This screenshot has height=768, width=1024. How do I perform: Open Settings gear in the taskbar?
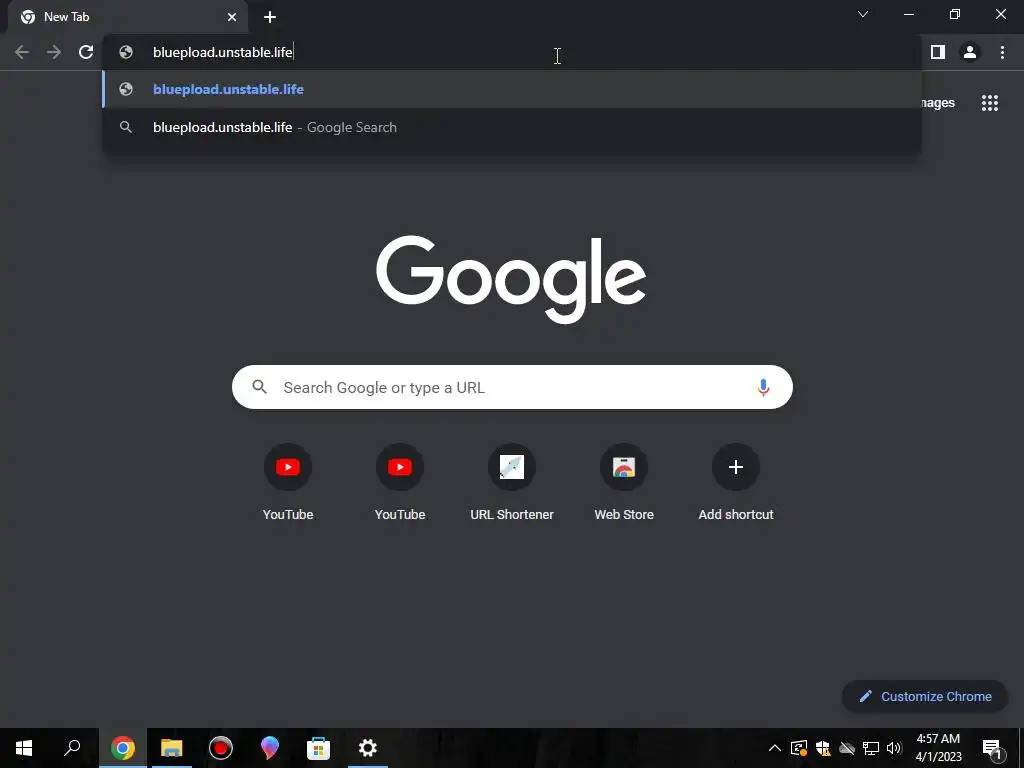click(368, 748)
